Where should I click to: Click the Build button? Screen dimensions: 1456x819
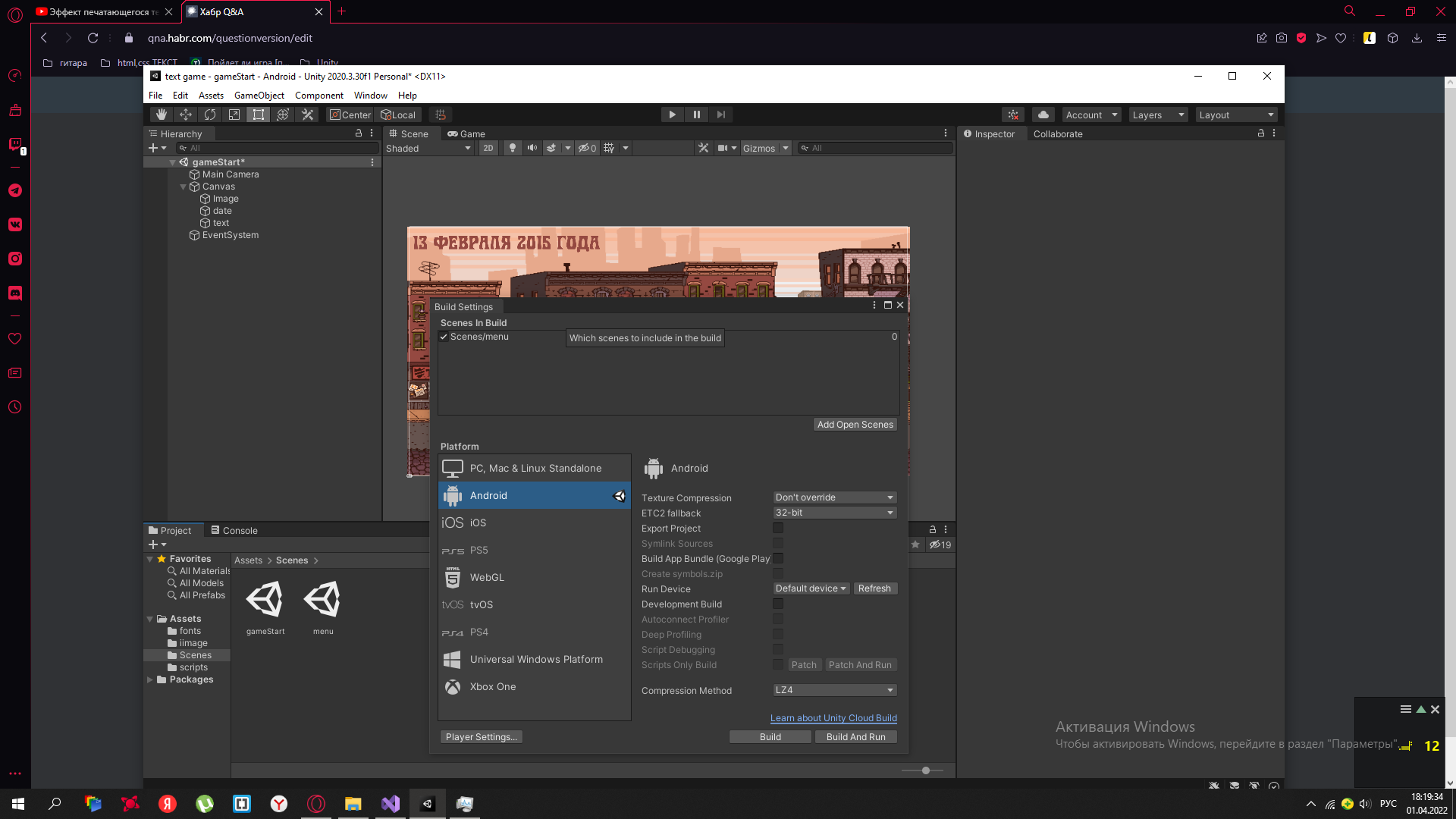click(x=770, y=737)
